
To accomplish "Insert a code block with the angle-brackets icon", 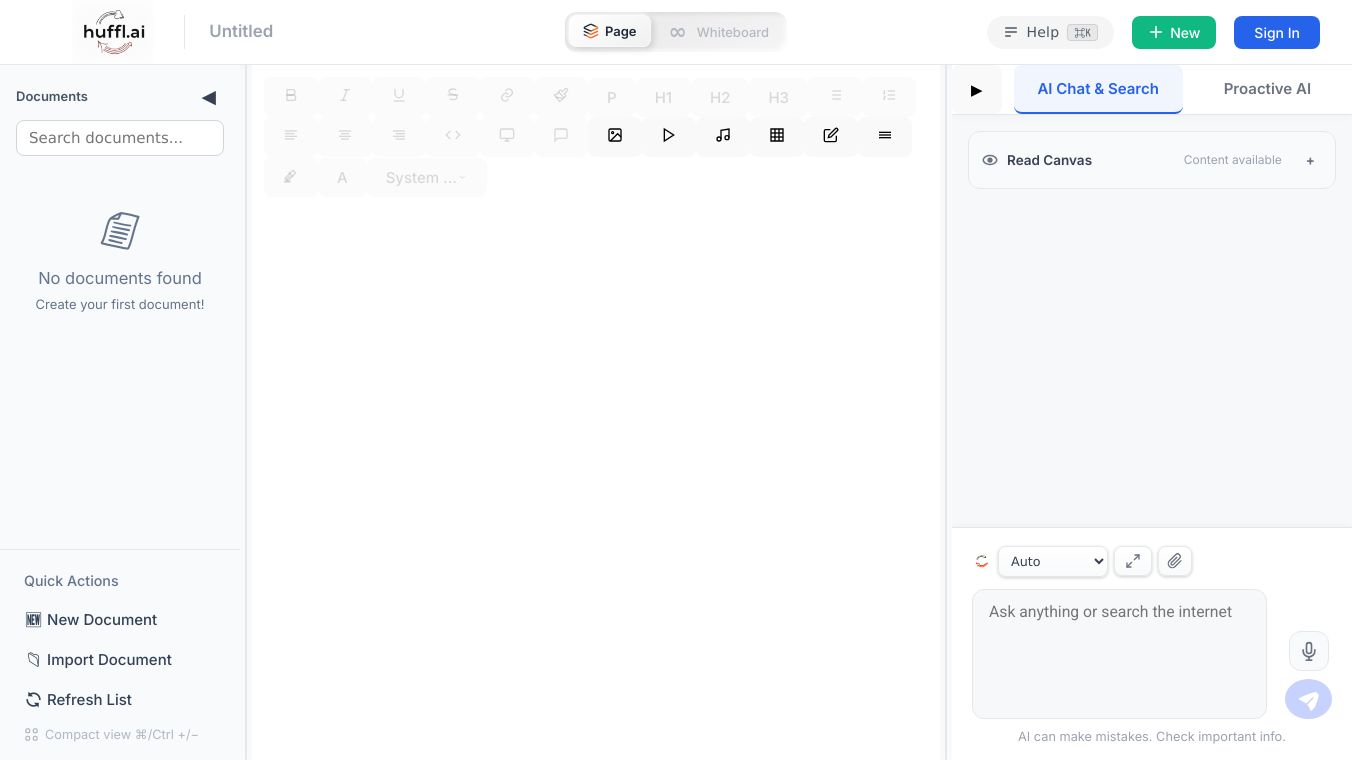I will 453,136.
